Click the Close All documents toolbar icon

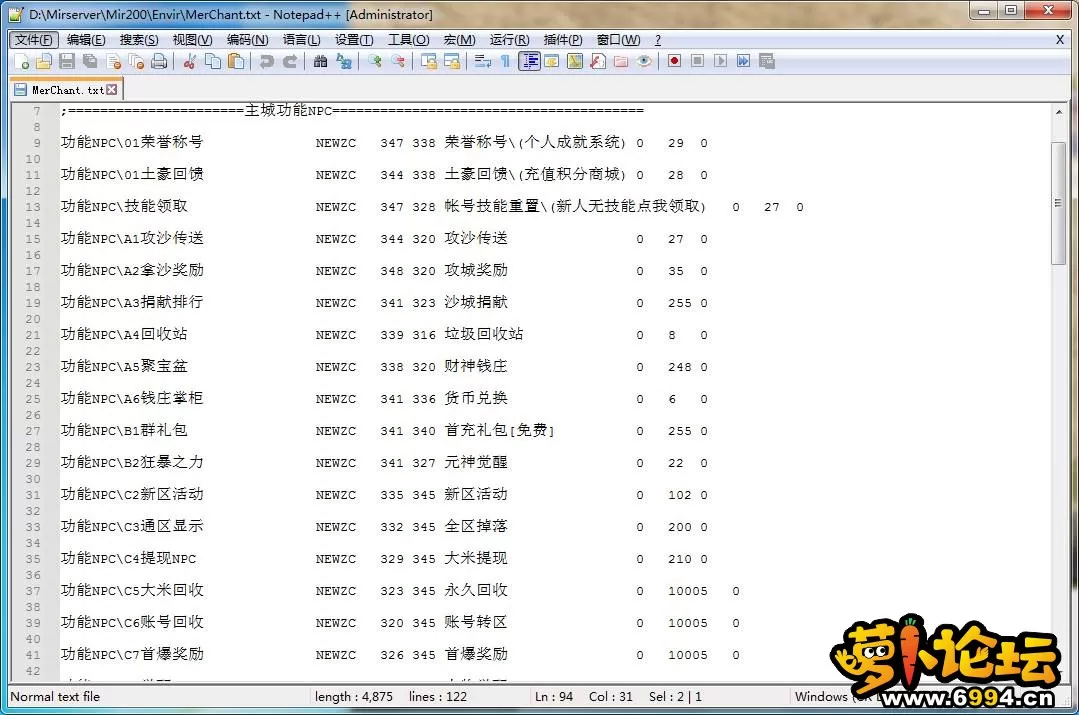point(136,62)
